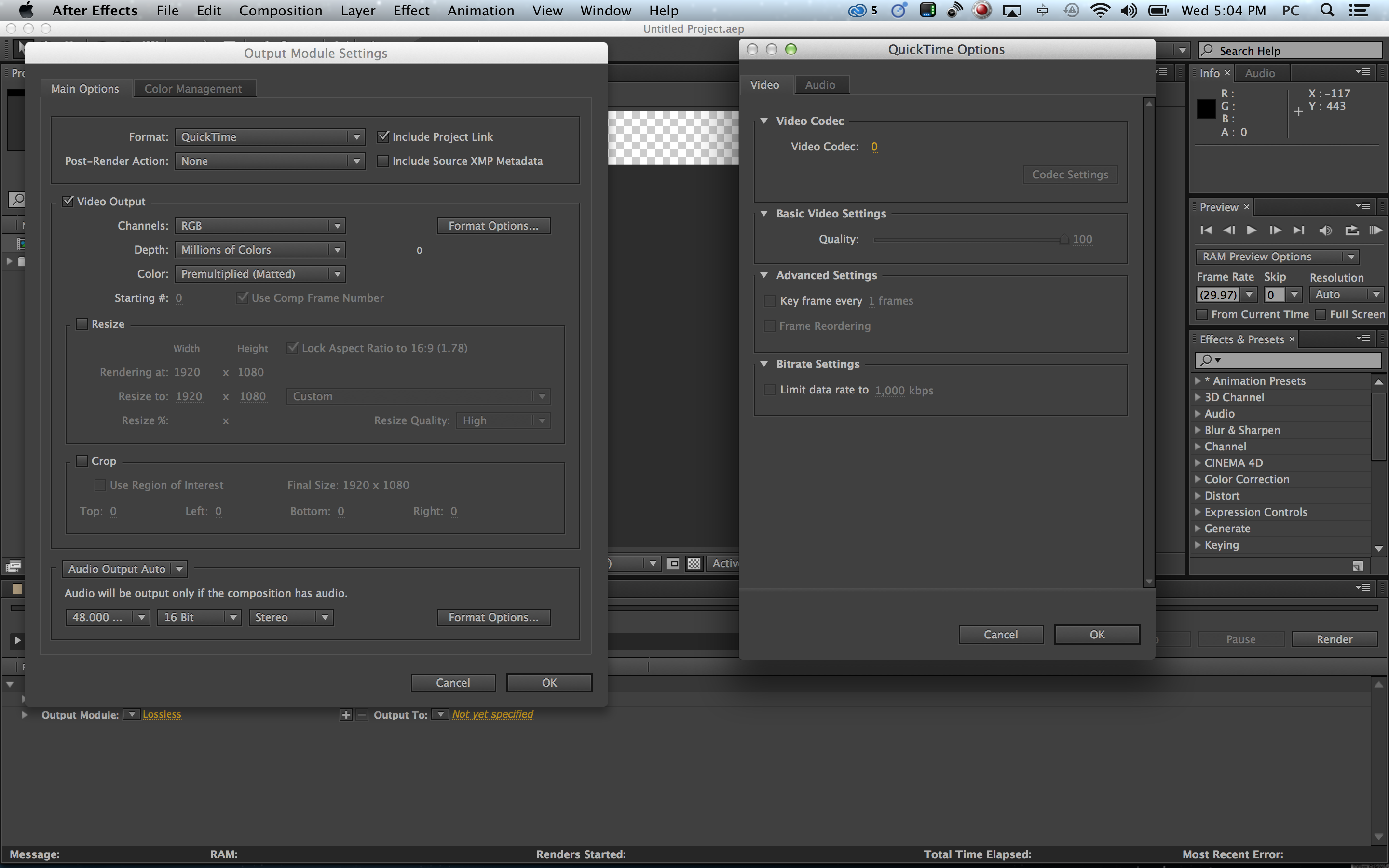1389x868 pixels.
Task: Enable the Resize checkbox
Action: coord(81,323)
